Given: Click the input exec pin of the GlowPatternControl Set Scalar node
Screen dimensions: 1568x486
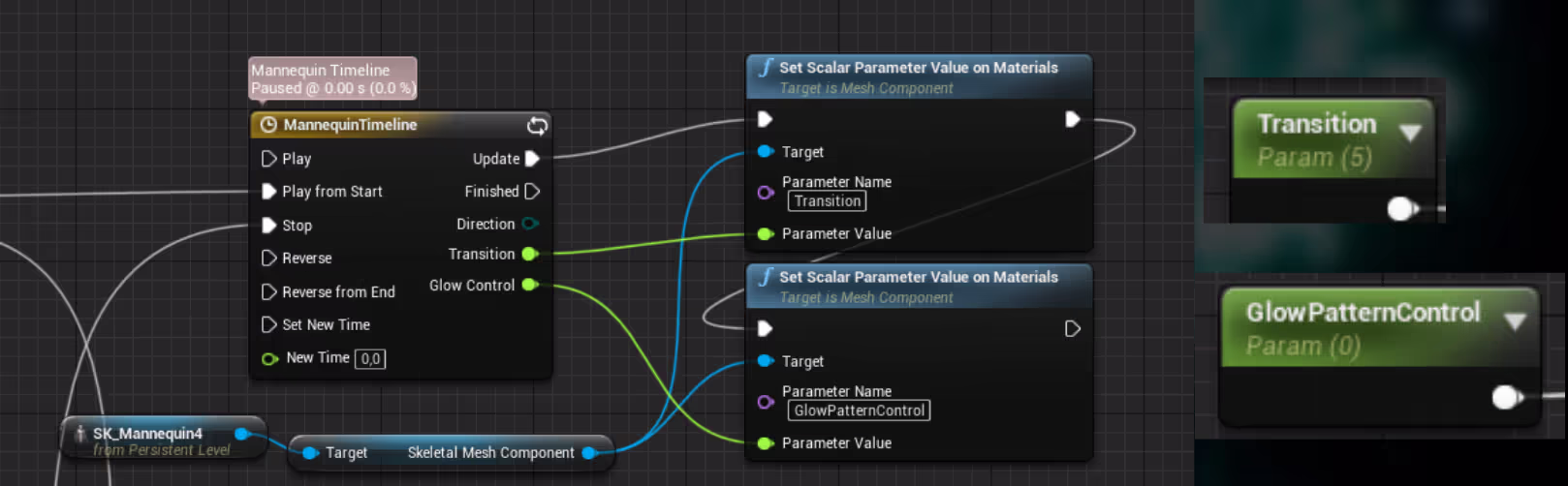Looking at the screenshot, I should 765,328.
